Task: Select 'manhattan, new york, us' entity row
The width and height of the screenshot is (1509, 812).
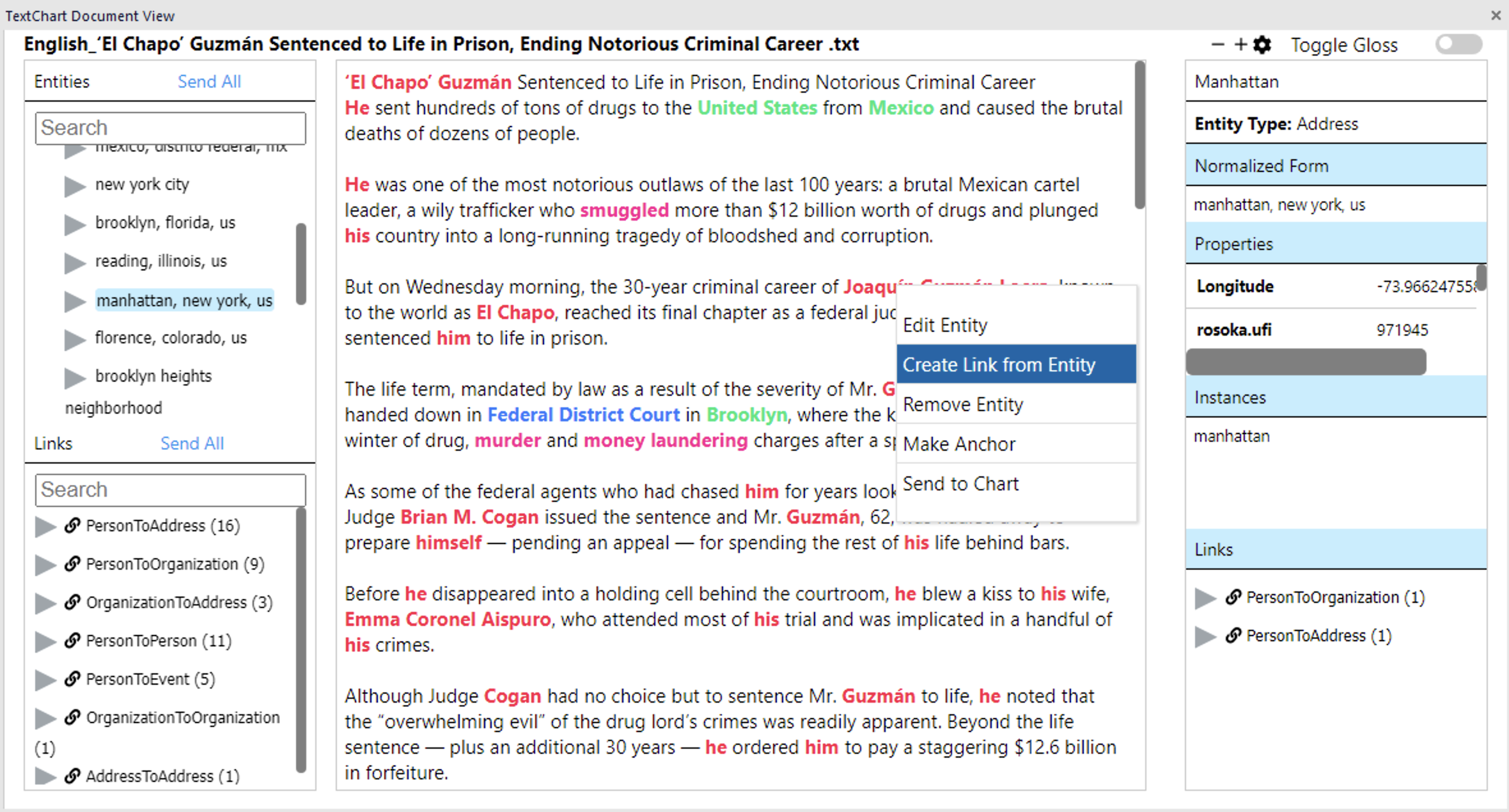Action: pos(185,301)
